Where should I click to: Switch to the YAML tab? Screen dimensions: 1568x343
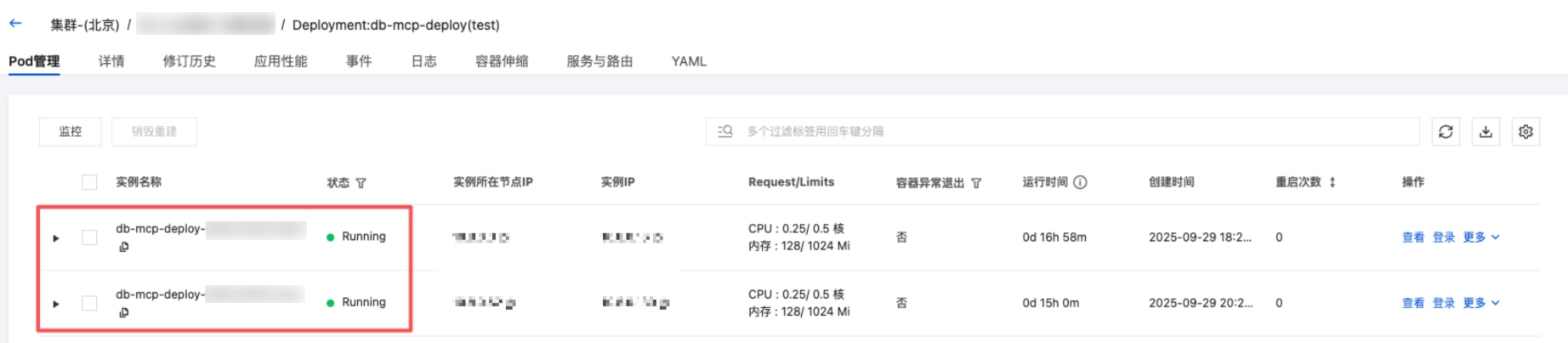point(689,61)
